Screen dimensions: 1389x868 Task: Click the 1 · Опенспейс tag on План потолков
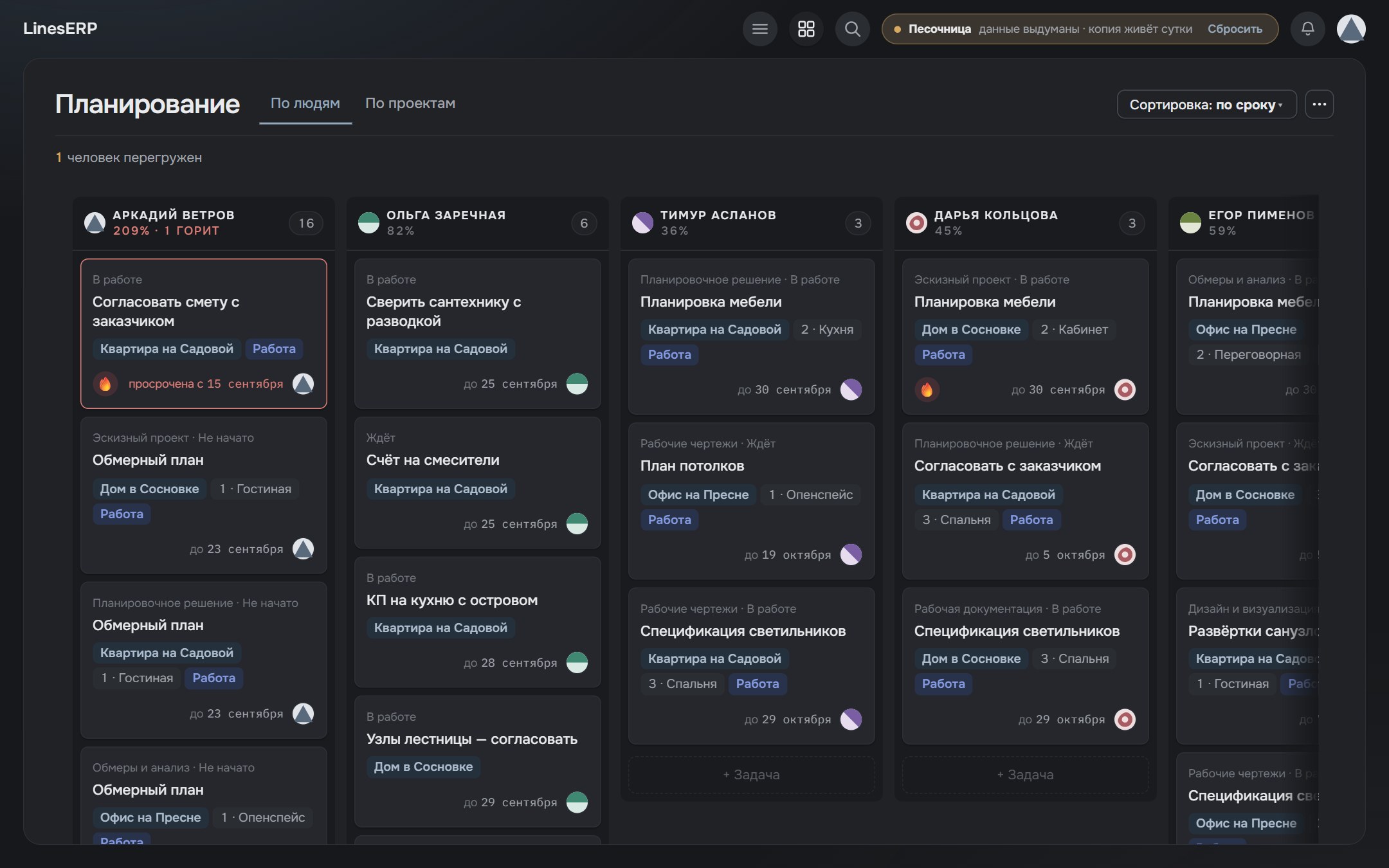click(811, 495)
